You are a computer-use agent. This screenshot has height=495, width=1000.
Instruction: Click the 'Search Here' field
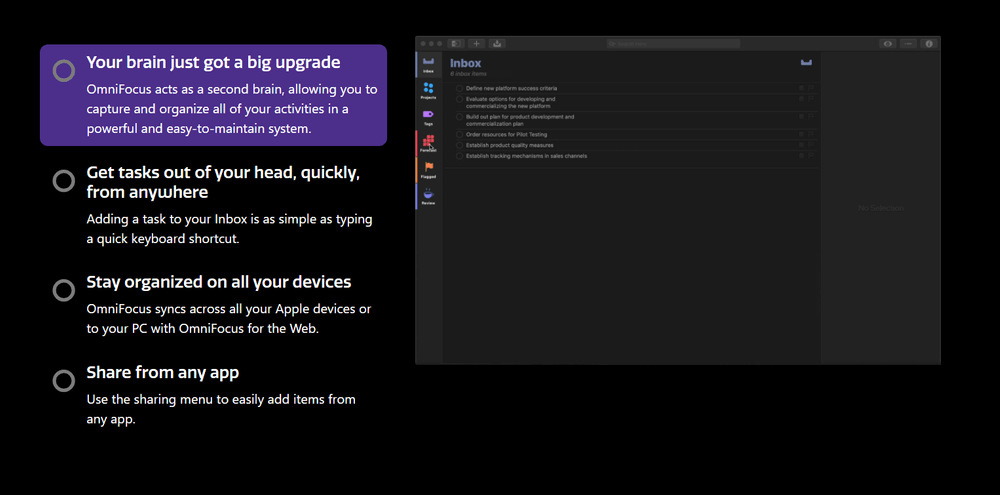673,43
